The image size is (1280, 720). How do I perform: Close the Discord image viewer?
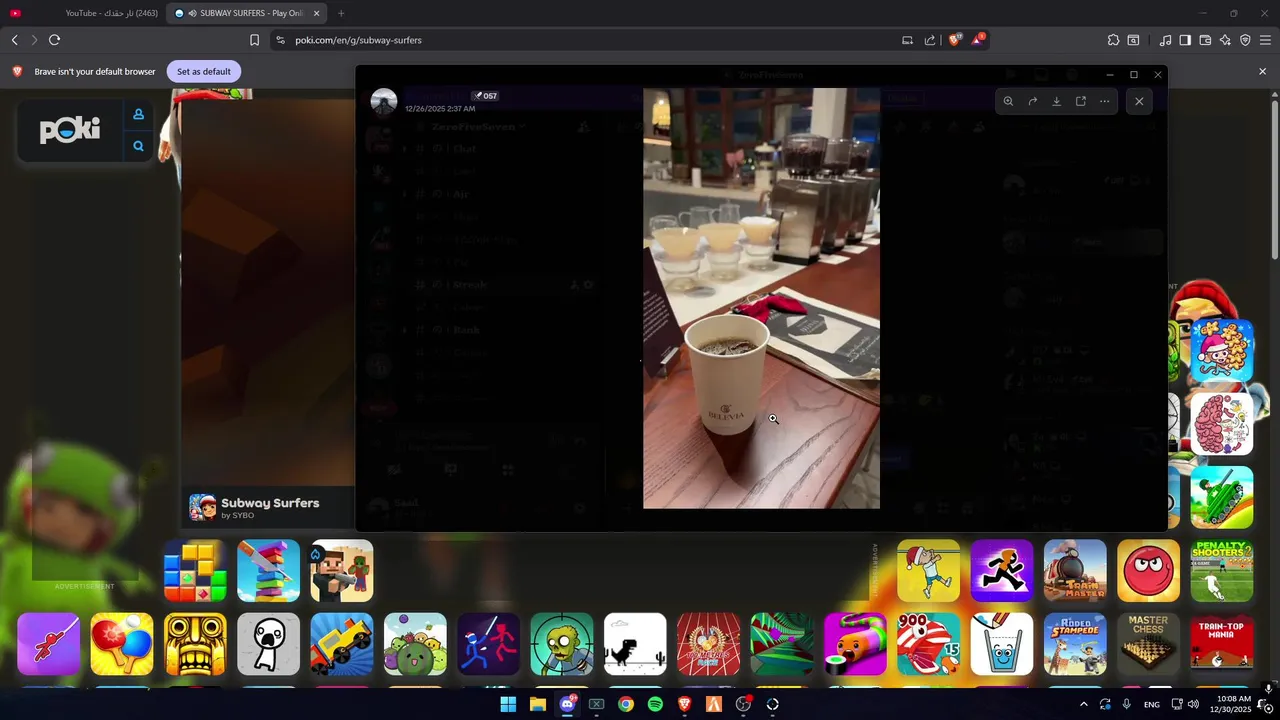(x=1139, y=101)
